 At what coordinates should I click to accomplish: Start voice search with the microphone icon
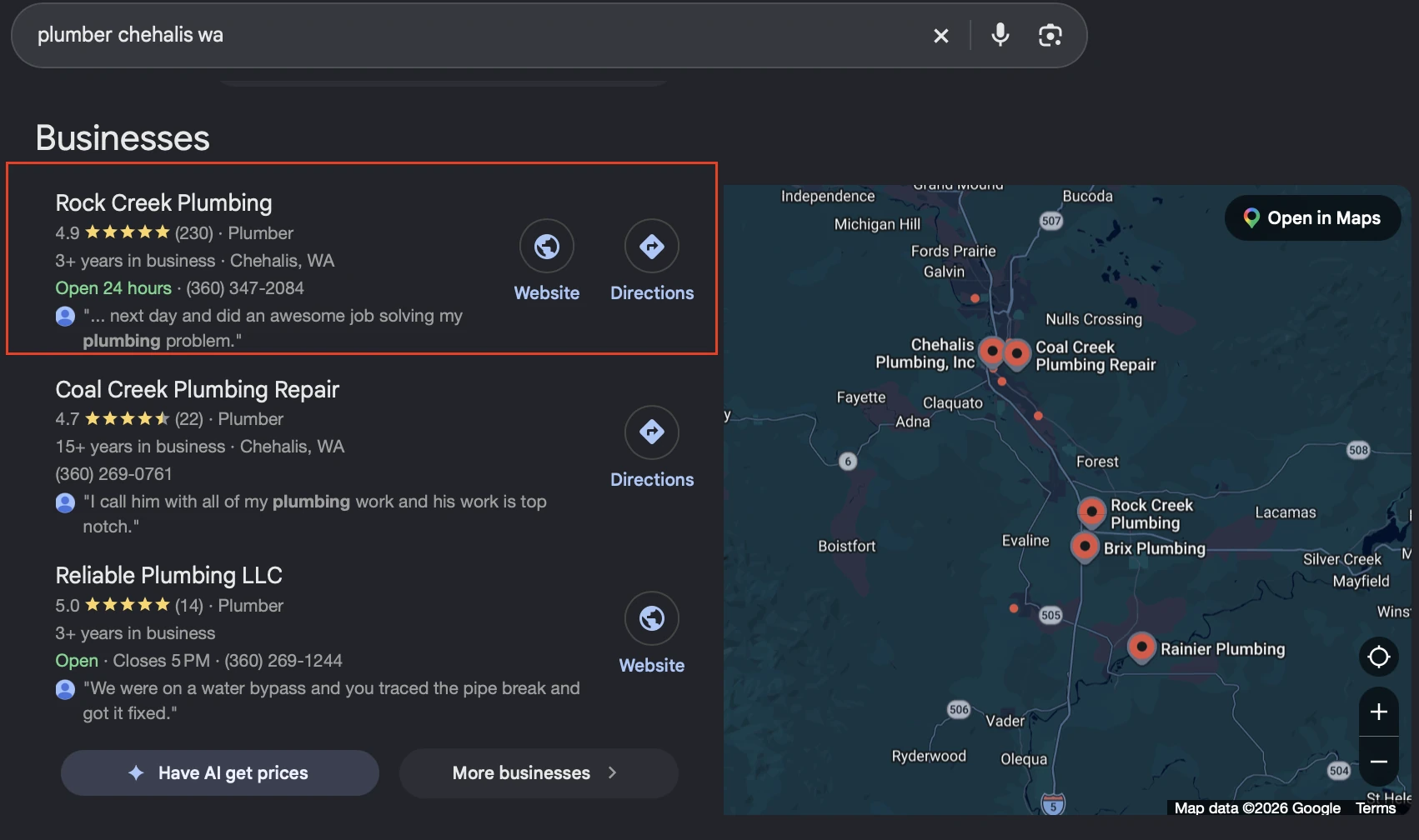pos(1000,35)
